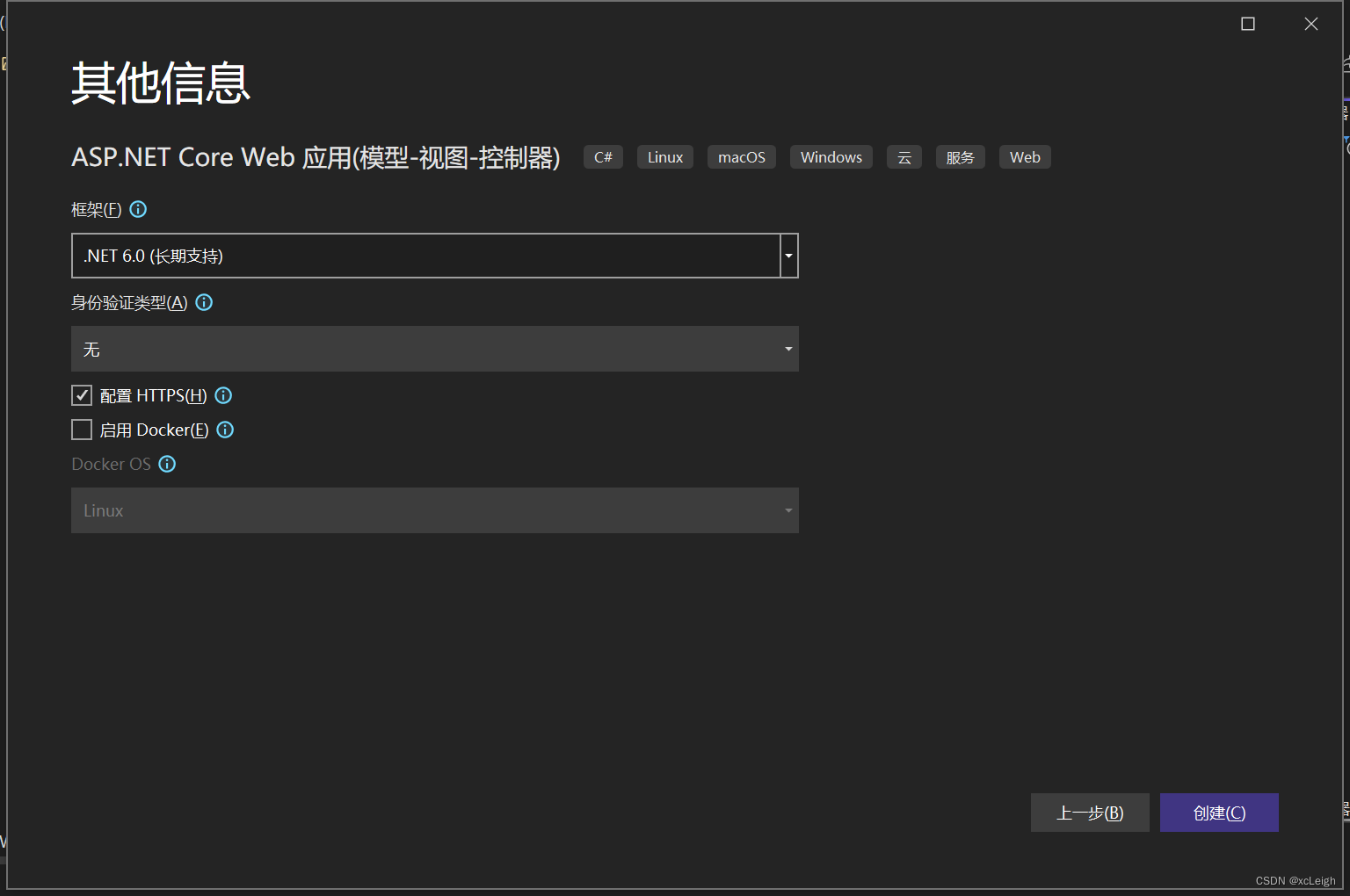The image size is (1350, 896).
Task: Close the 其他信息 dialog
Action: click(1311, 24)
